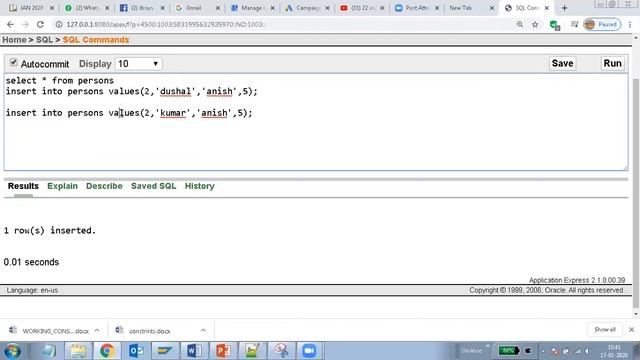Click the word 'dushal' in the editor
The image size is (640, 360).
pos(175,91)
